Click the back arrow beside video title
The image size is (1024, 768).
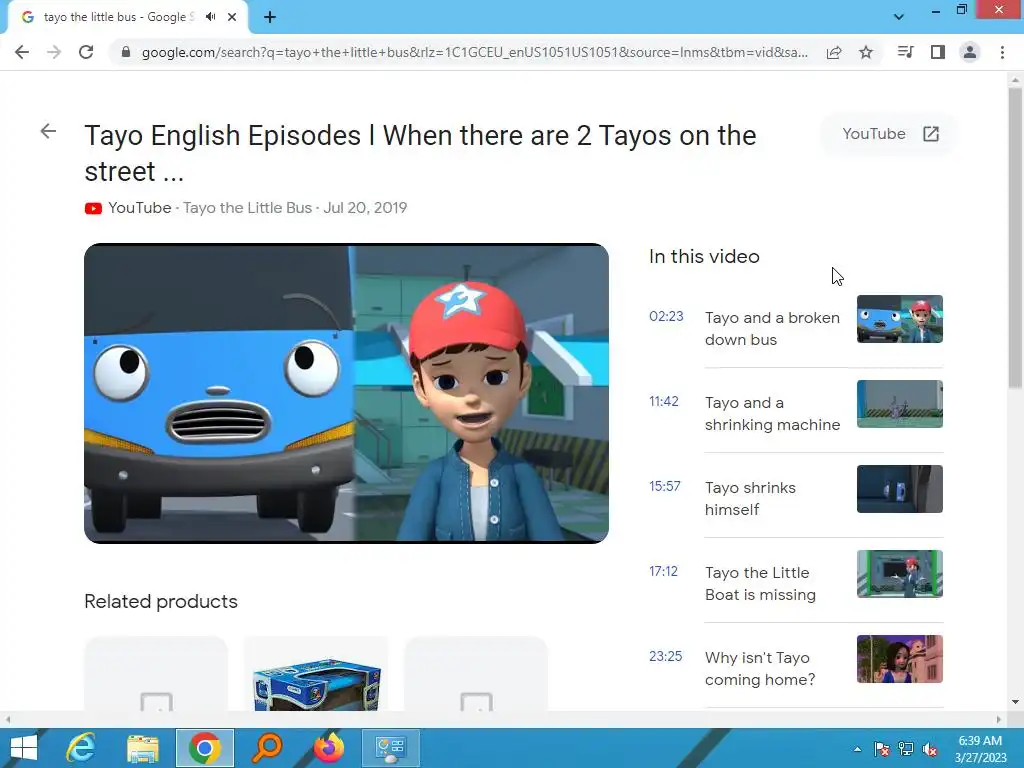point(48,131)
